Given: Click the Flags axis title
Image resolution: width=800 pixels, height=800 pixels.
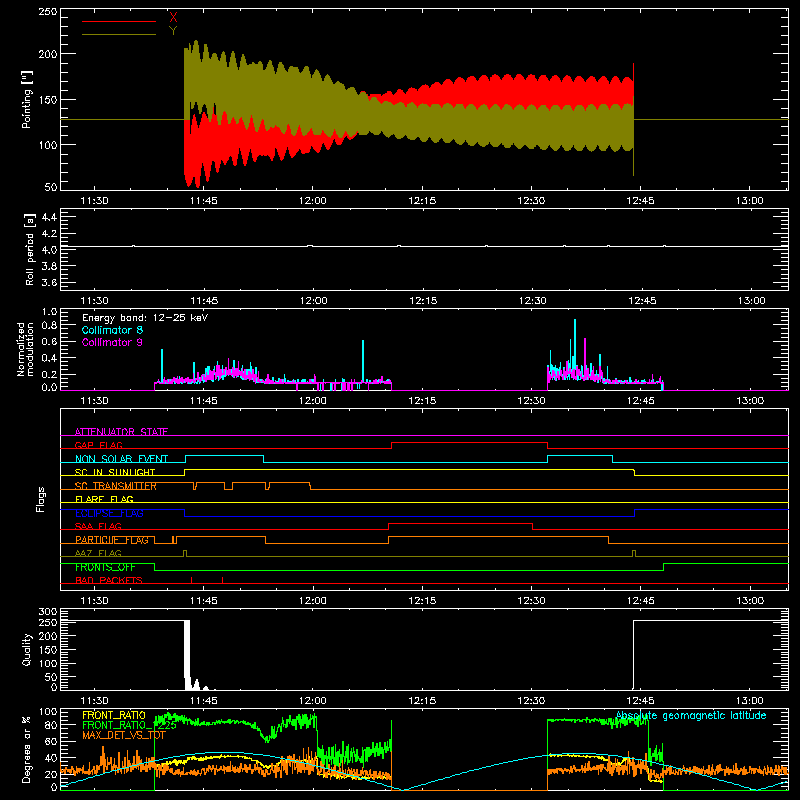Looking at the screenshot, I should pos(40,499).
